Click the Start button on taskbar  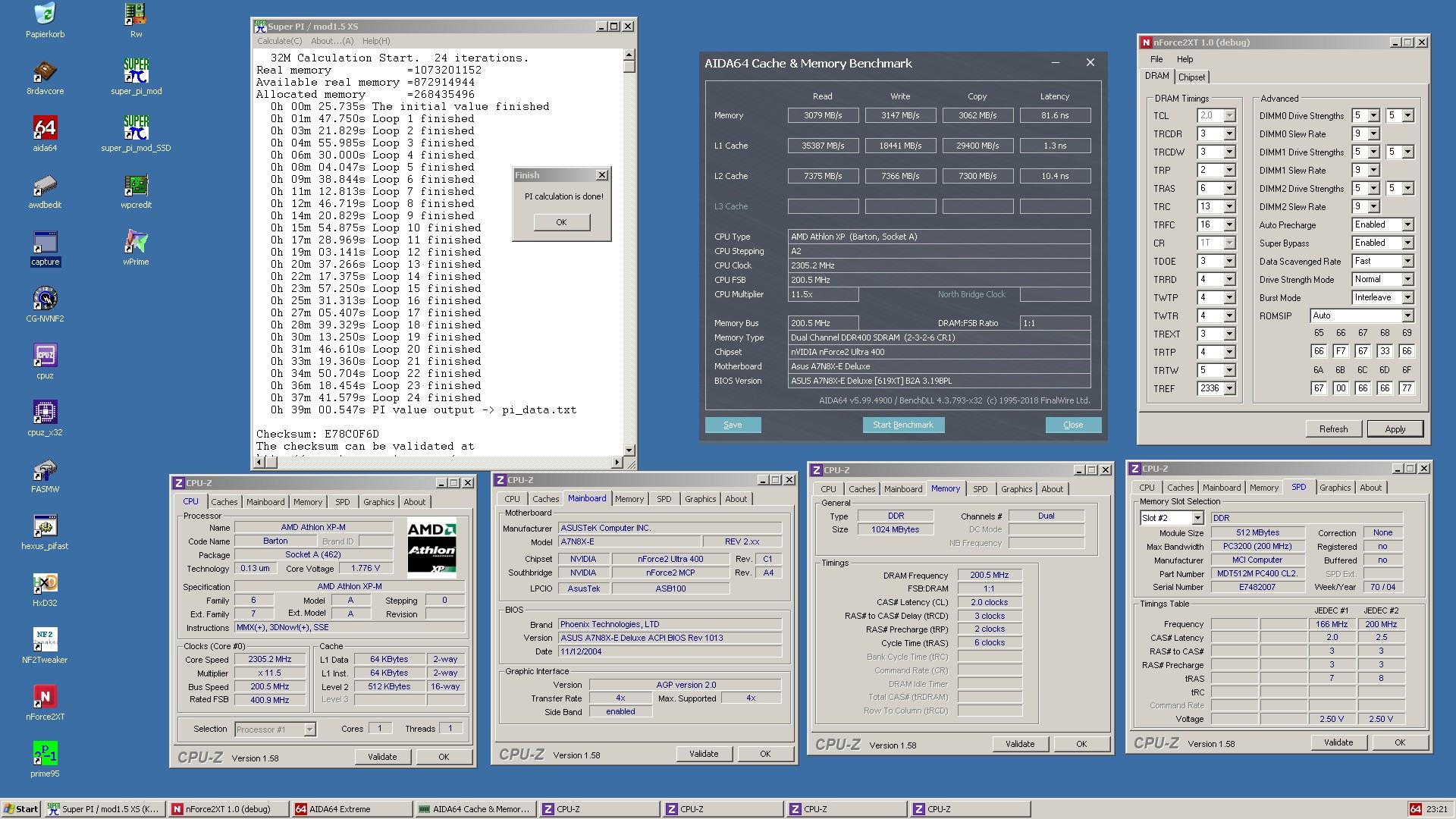[x=21, y=809]
